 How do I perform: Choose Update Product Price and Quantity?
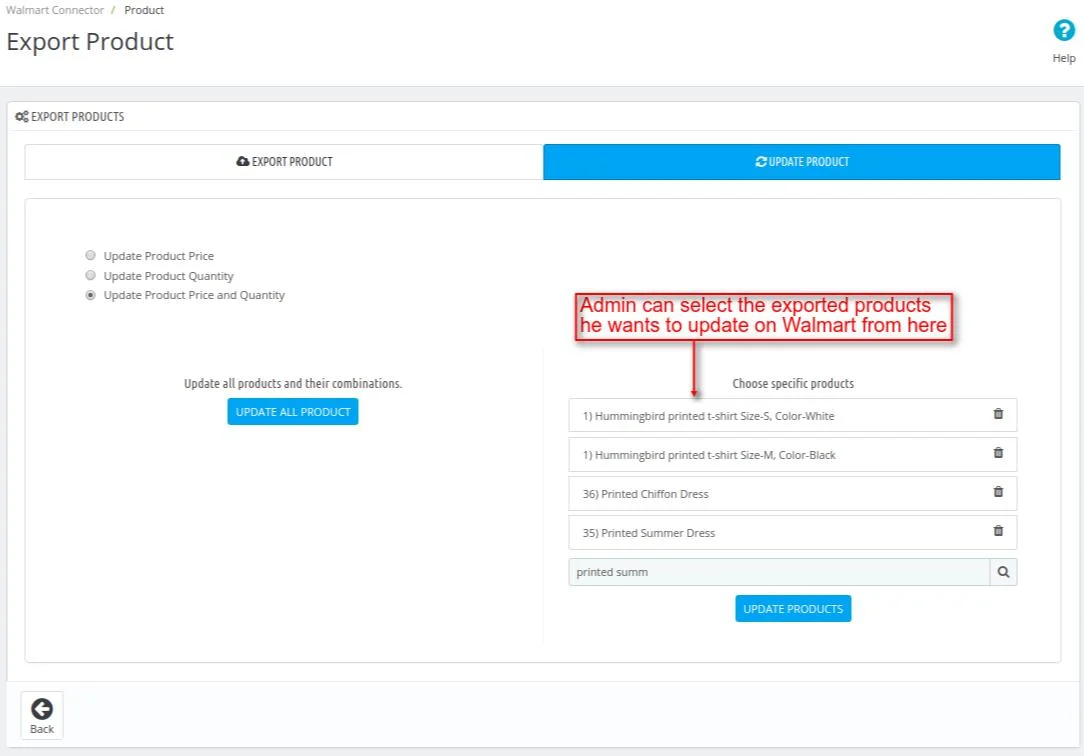click(x=91, y=295)
